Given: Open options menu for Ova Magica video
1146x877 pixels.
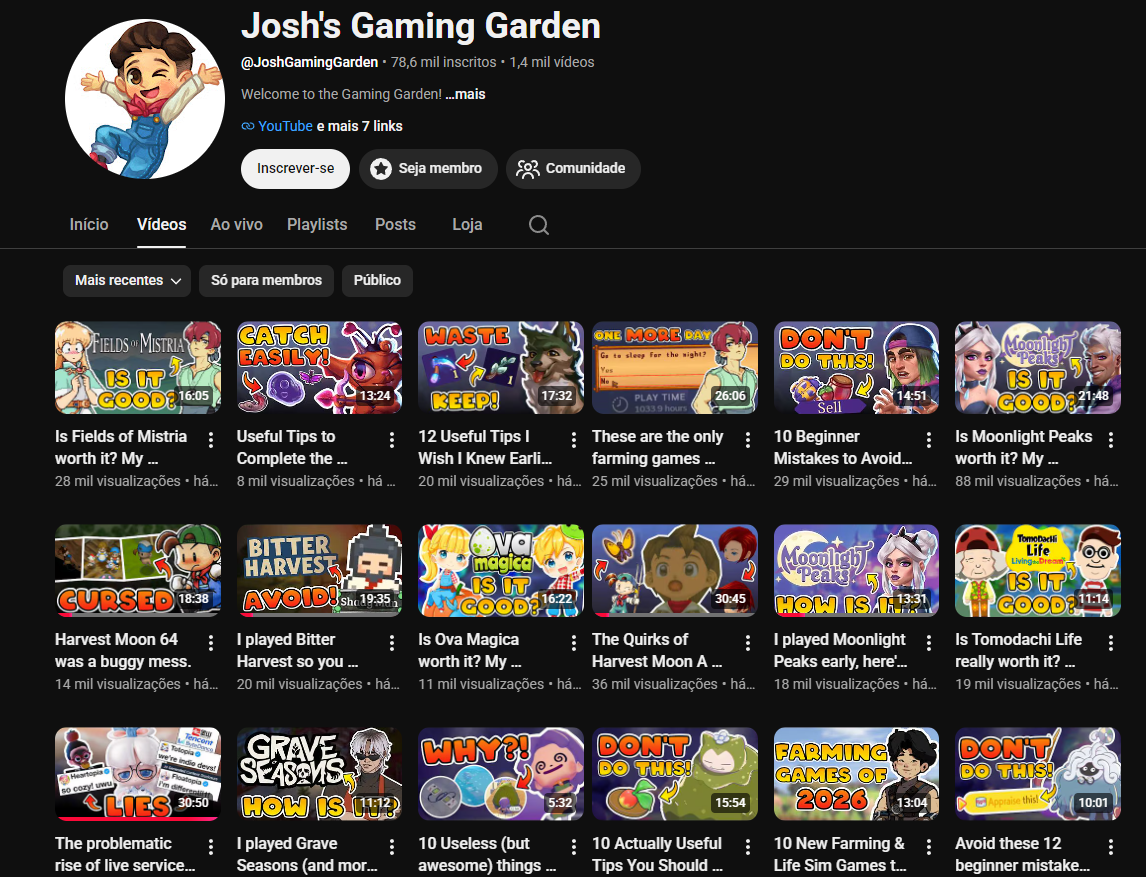Looking at the screenshot, I should pyautogui.click(x=574, y=642).
